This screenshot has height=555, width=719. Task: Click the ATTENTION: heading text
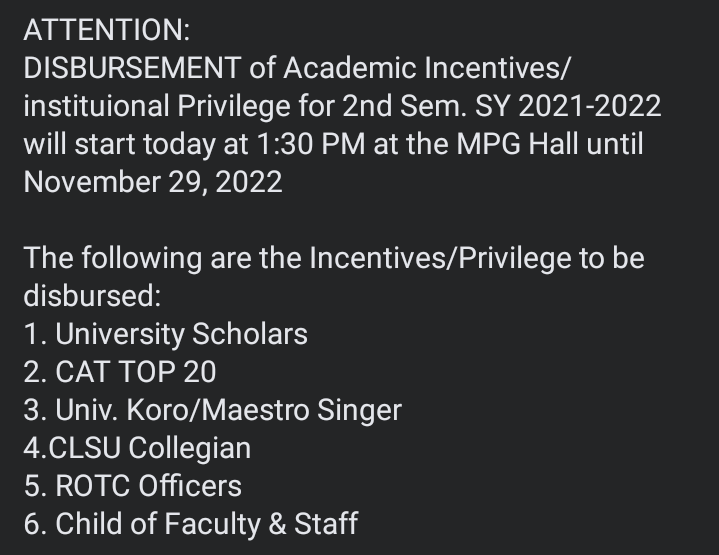[106, 30]
